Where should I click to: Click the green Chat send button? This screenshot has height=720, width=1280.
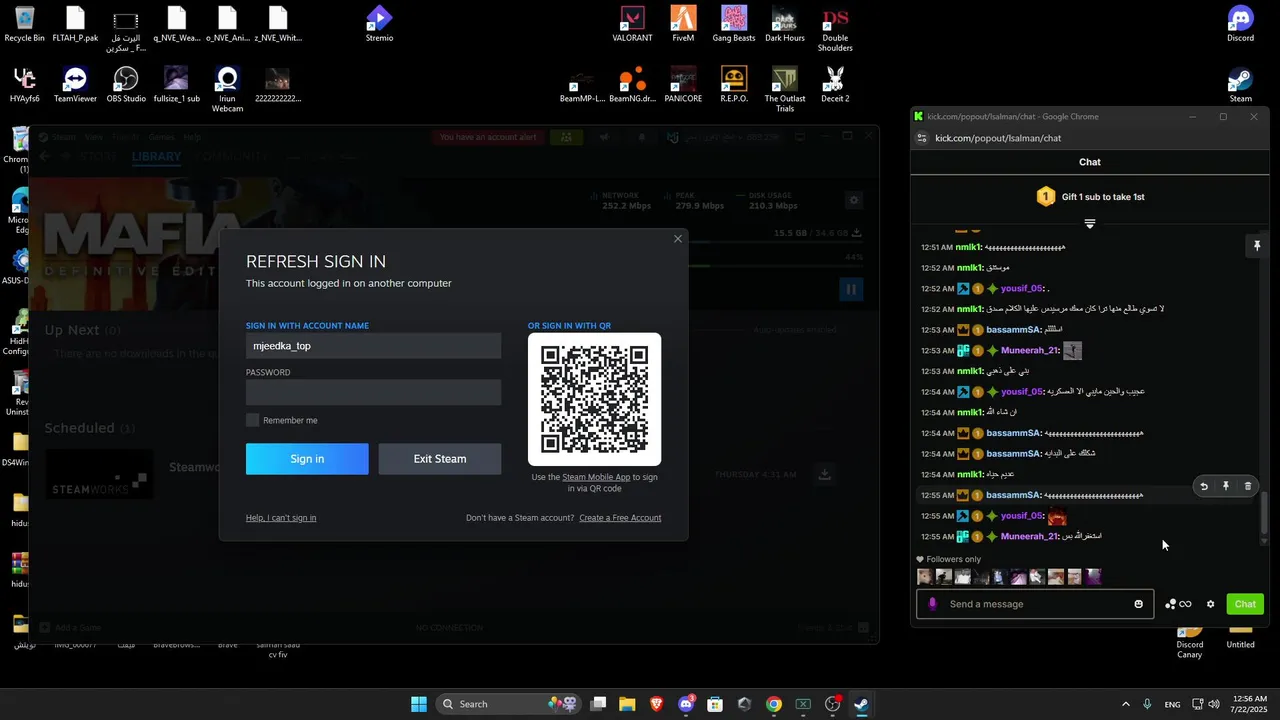tap(1245, 604)
